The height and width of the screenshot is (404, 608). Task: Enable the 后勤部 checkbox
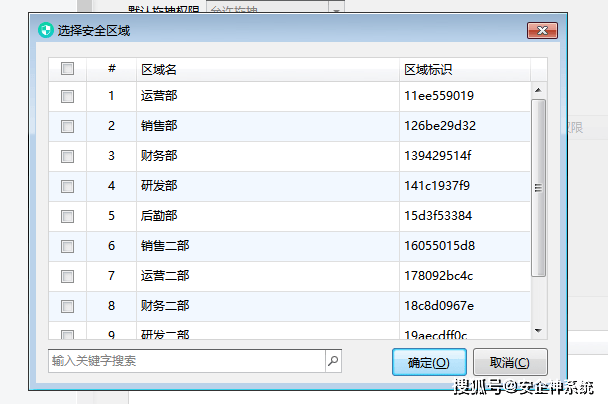point(67,216)
